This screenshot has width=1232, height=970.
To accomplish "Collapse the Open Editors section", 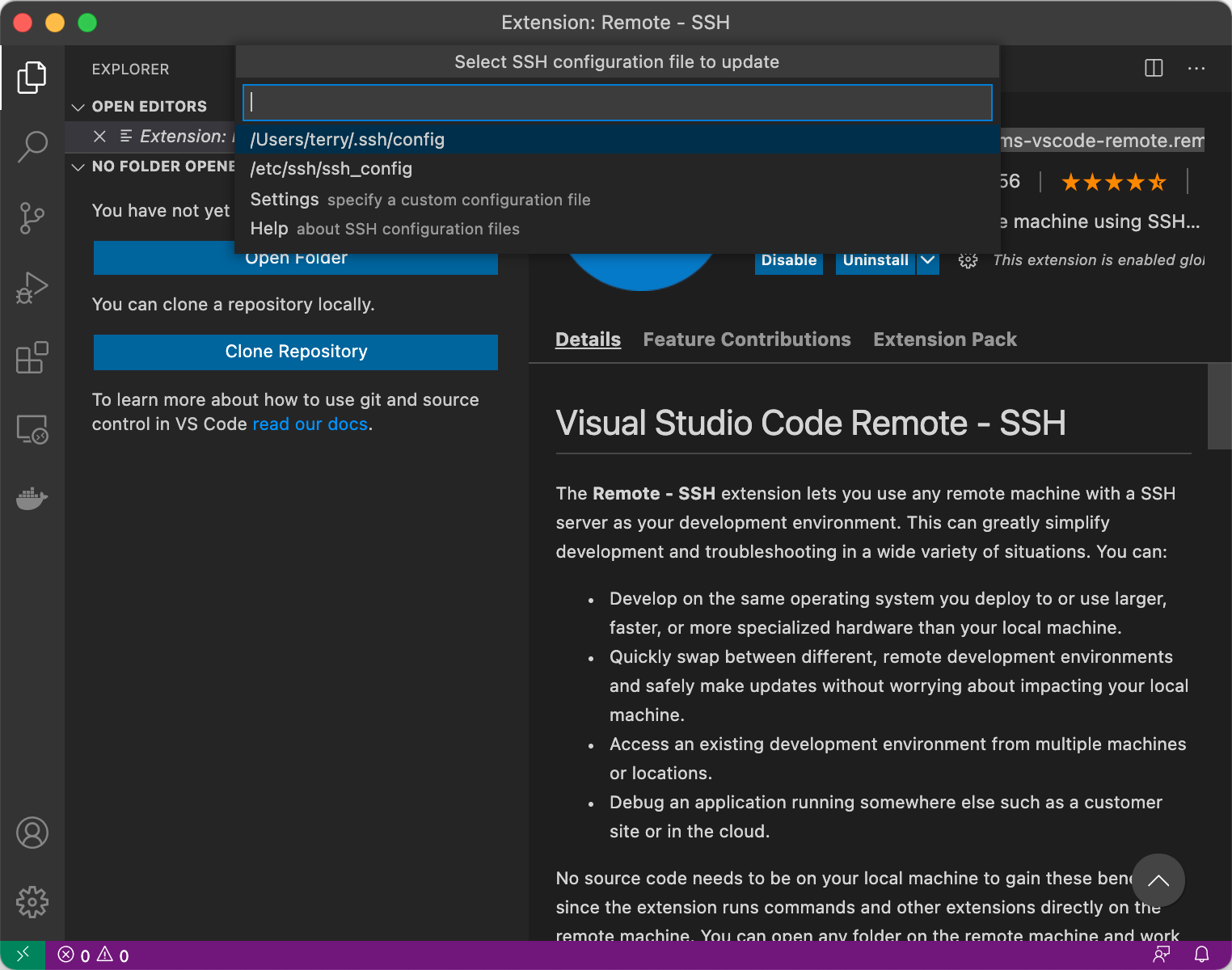I will click(x=78, y=107).
